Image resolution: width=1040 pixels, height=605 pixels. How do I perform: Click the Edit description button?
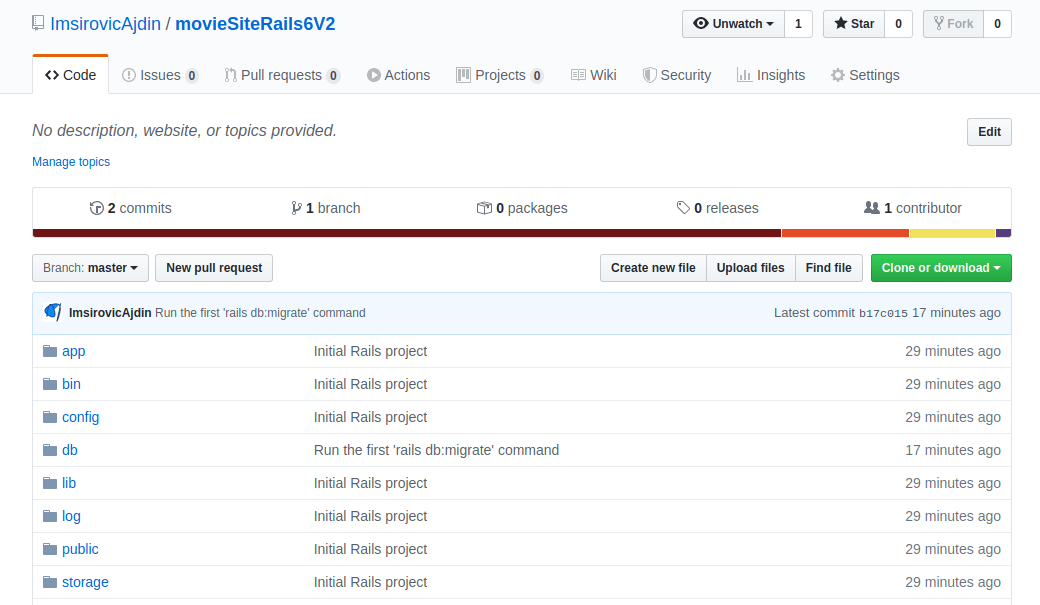coord(989,132)
